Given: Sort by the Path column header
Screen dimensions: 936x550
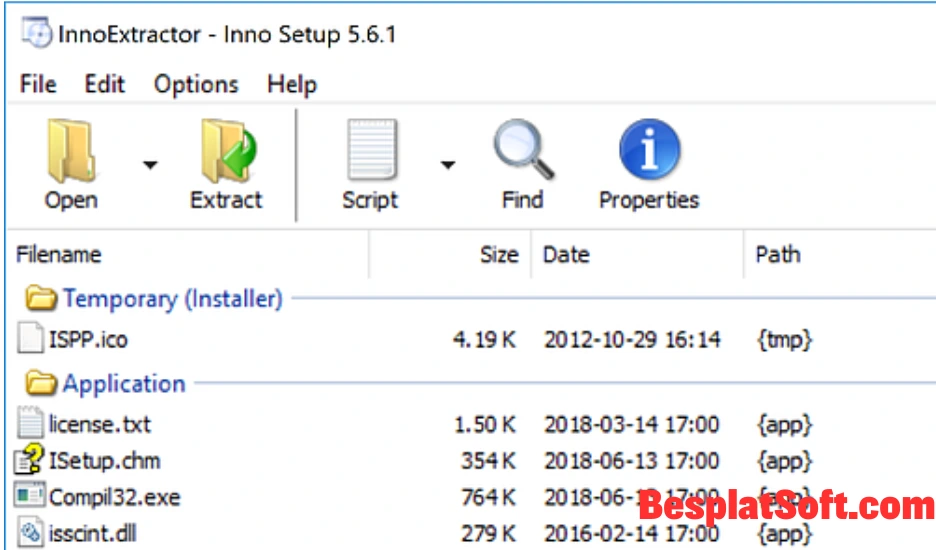Looking at the screenshot, I should 778,254.
